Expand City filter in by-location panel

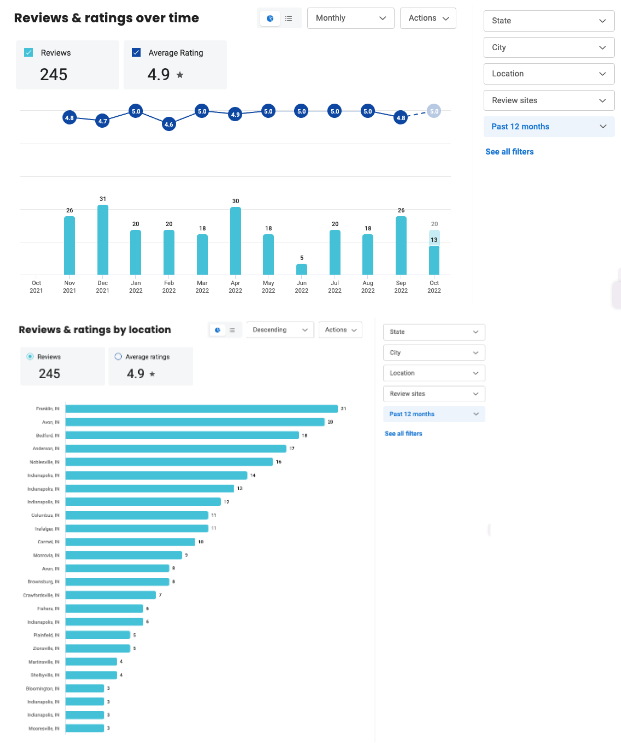(x=434, y=353)
